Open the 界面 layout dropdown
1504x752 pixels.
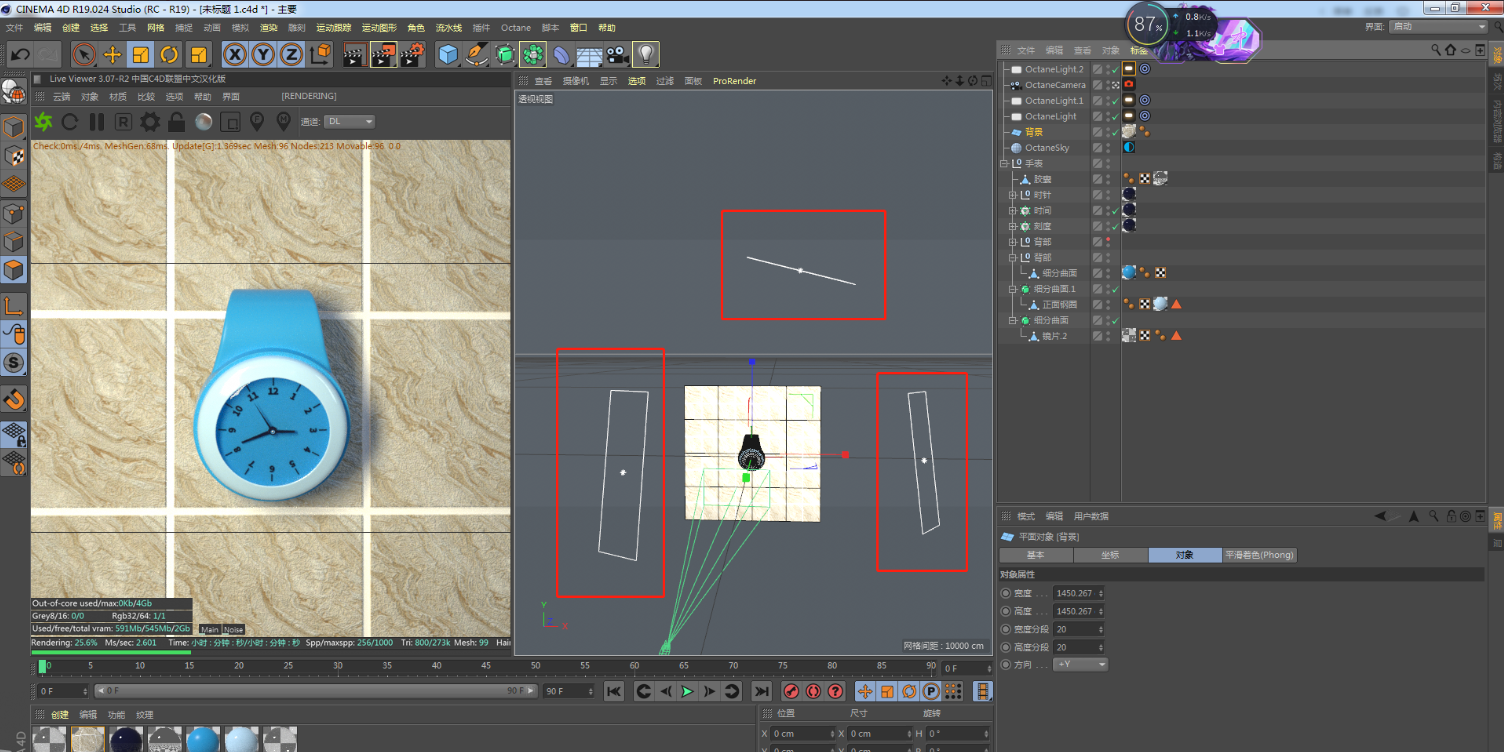tap(1439, 27)
